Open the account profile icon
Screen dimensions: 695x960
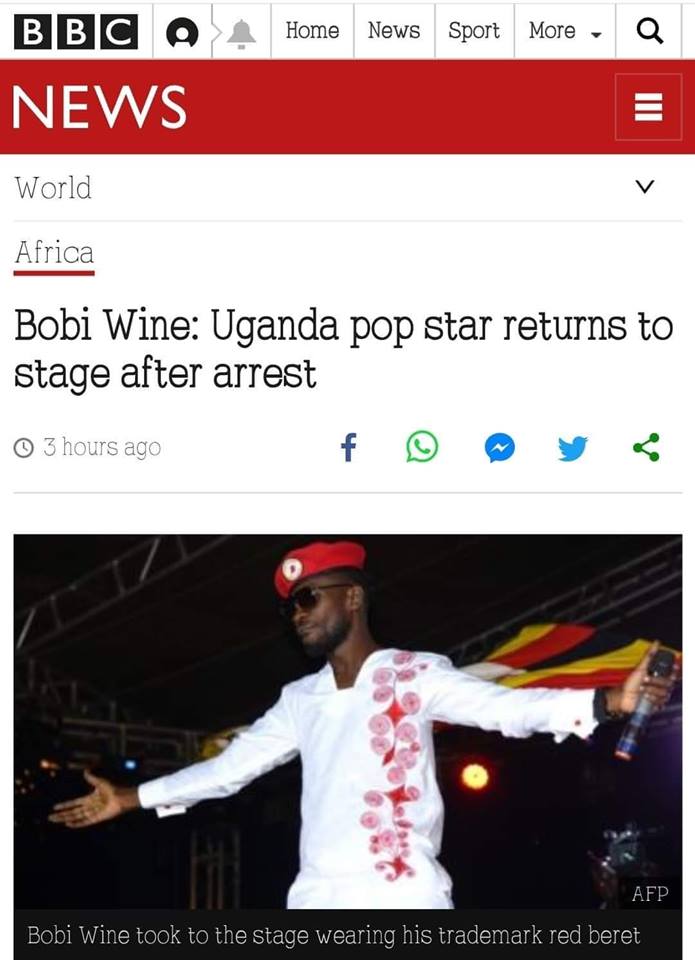pos(182,32)
